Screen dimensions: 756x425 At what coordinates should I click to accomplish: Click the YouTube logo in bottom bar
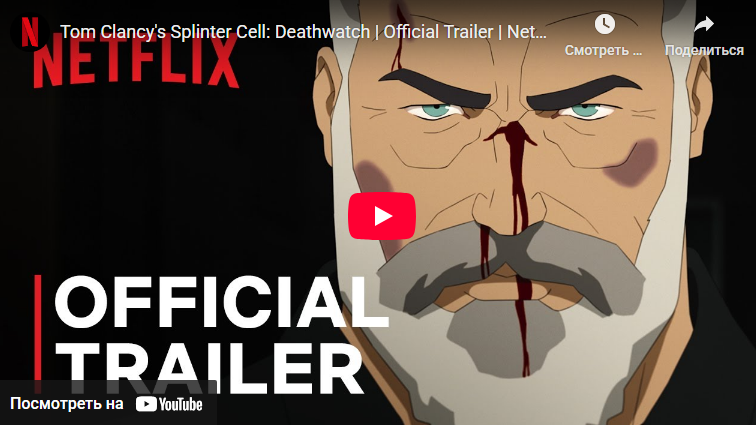point(169,404)
